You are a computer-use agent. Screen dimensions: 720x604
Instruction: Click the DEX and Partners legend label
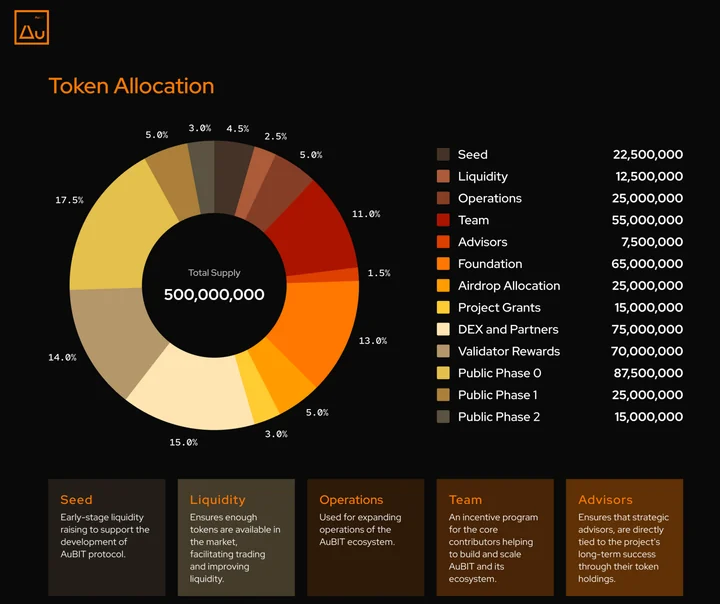tap(508, 329)
